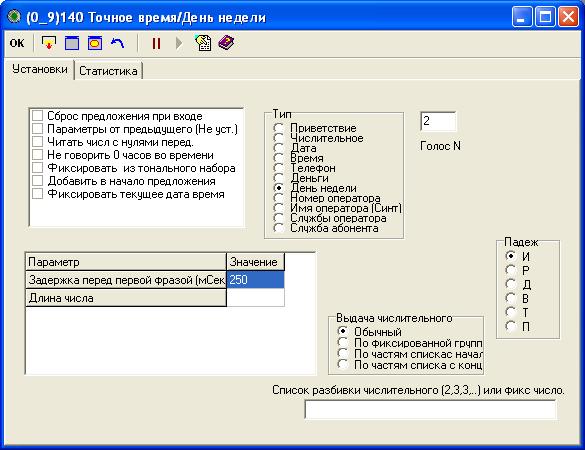Screen dimensions: 585x450
Task: Toggle Фиксировать текущее дата время checkbox
Action: (x=38, y=194)
